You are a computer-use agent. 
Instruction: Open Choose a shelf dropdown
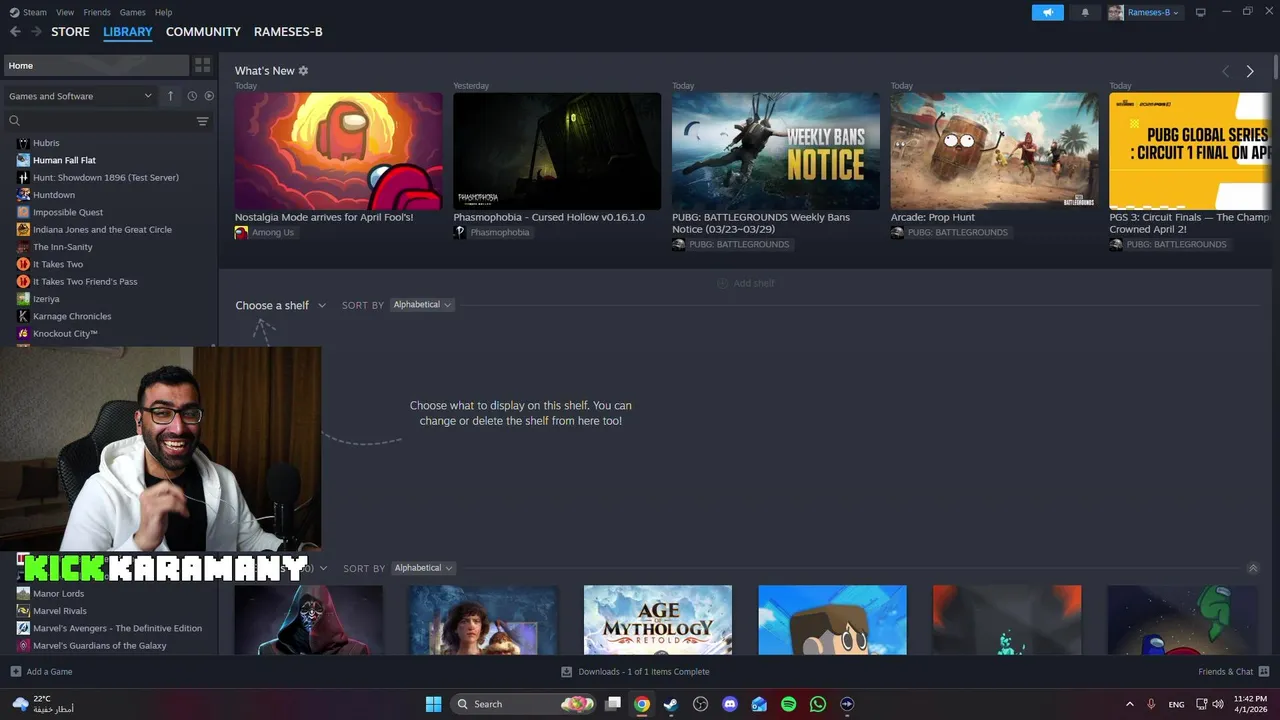coord(281,305)
